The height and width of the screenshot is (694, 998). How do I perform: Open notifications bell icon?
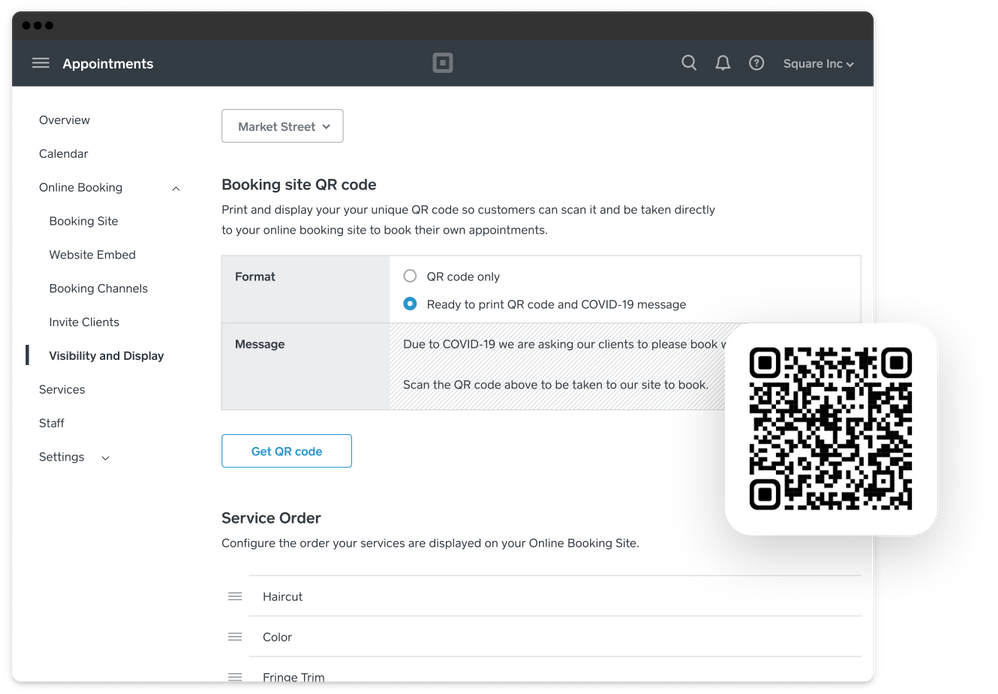pos(723,63)
